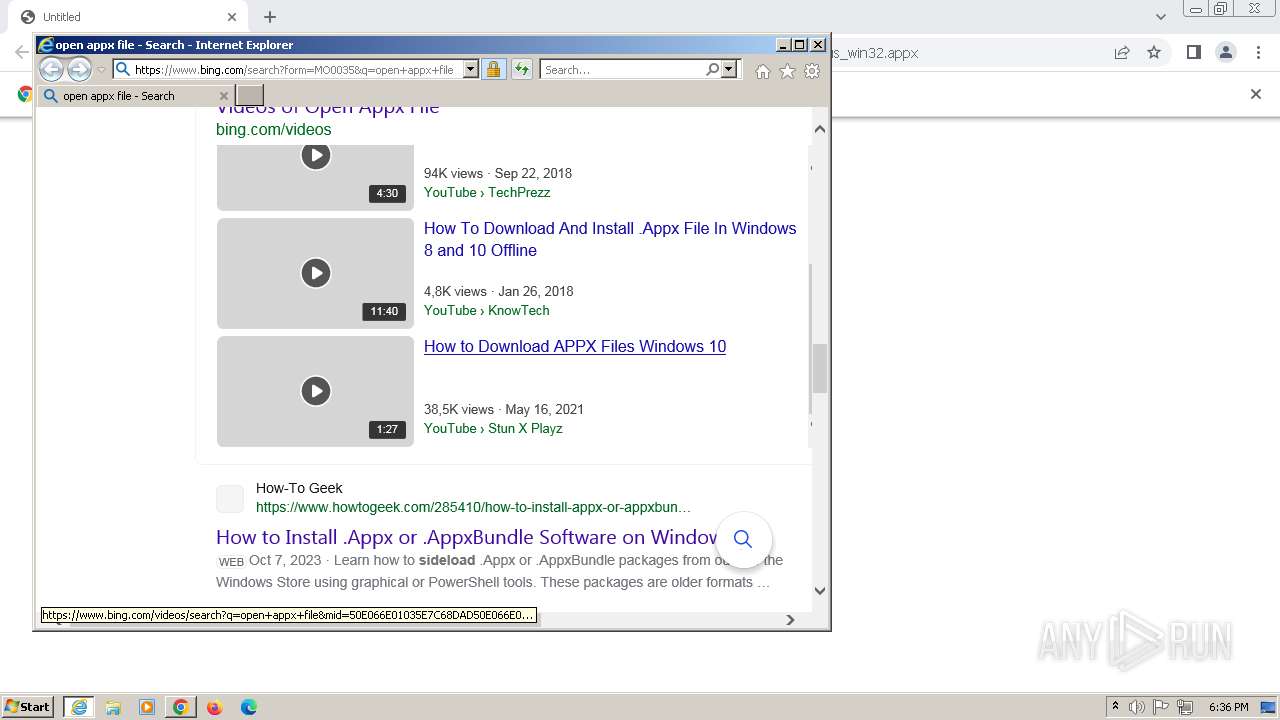Close the Chrome 'Untitled' tab
Viewport: 1280px width, 720px height.
(232, 17)
